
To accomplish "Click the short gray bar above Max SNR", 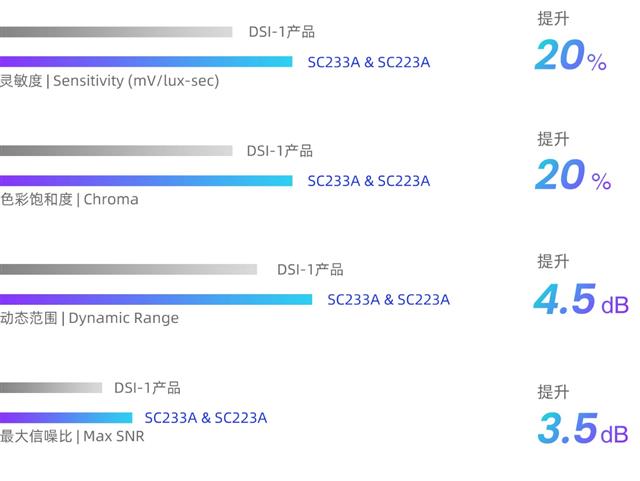I will pyautogui.click(x=51, y=388).
